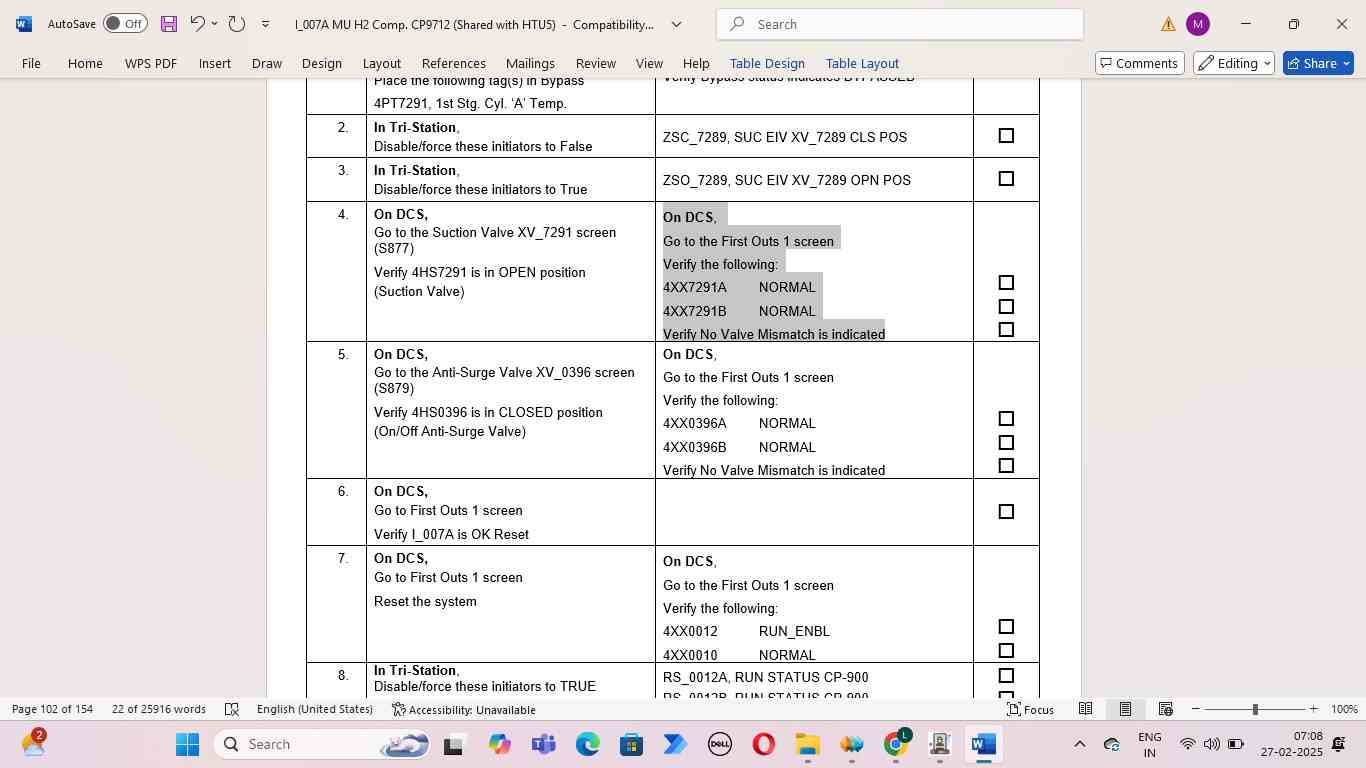Click the document Search box

pyautogui.click(x=900, y=24)
